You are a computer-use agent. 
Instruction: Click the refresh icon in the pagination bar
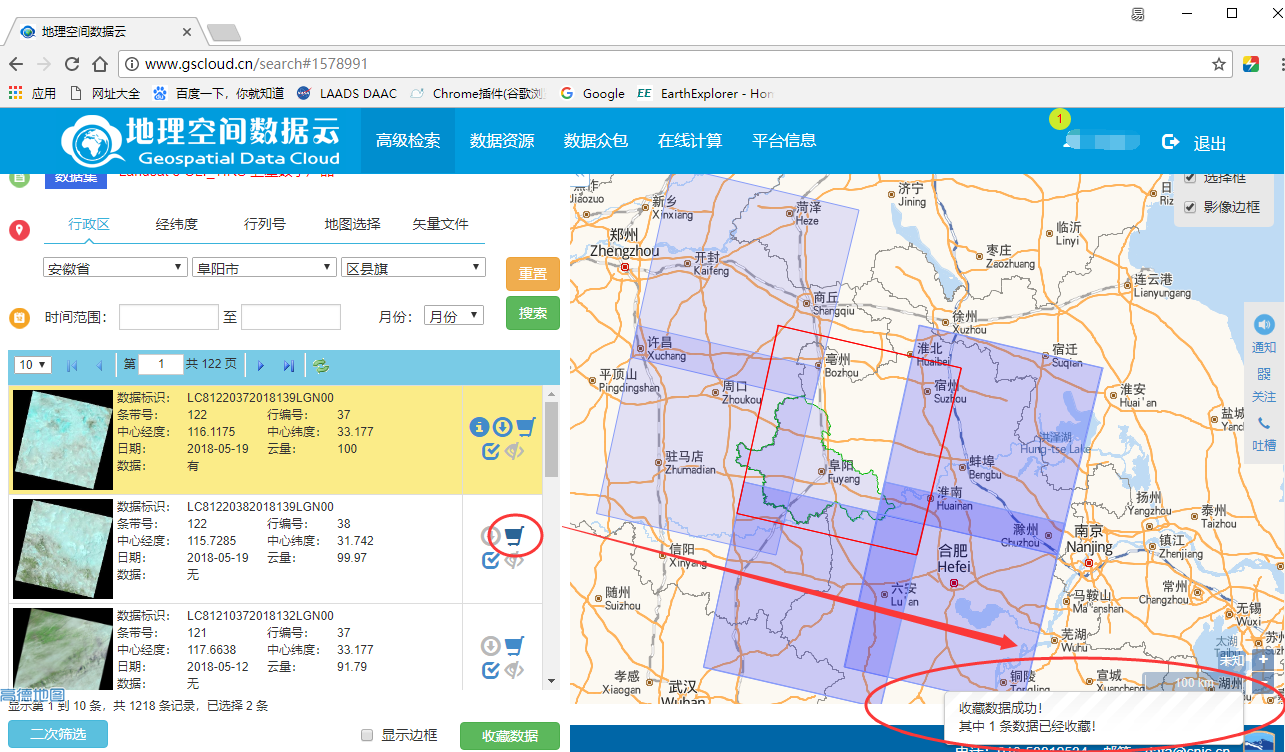[x=320, y=366]
